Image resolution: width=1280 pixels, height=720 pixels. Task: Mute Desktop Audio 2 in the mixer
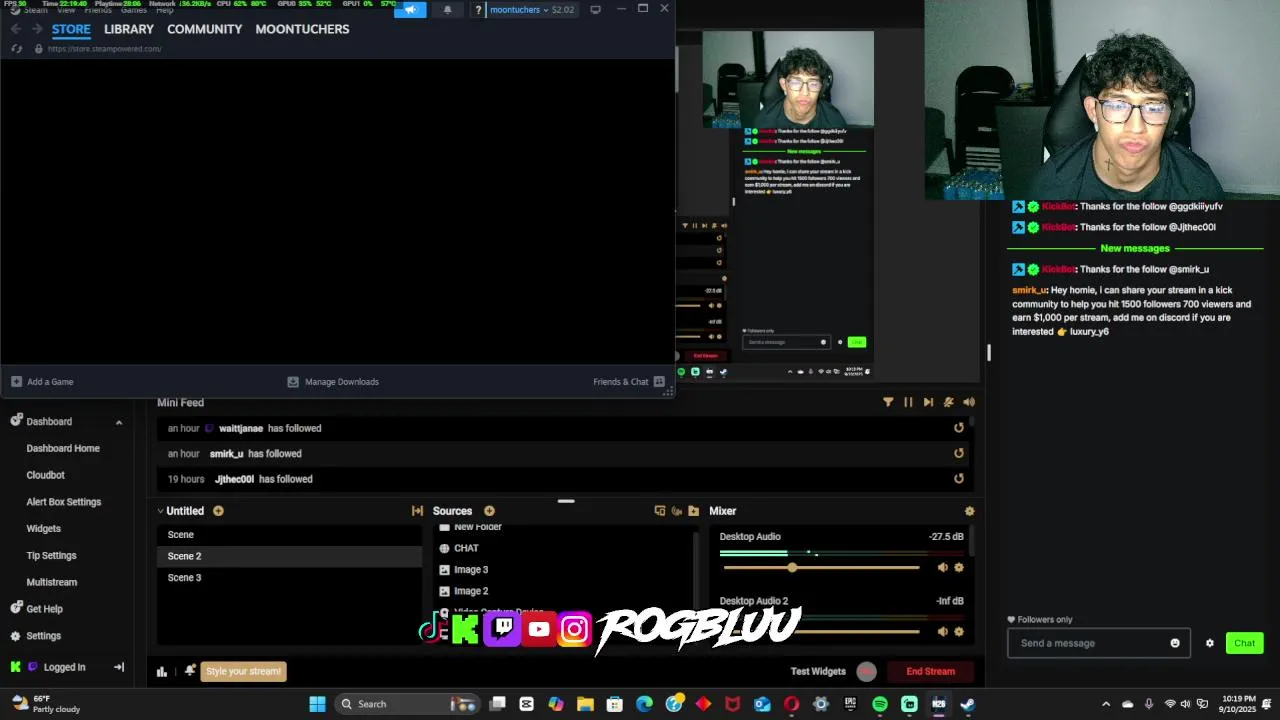[x=942, y=631]
